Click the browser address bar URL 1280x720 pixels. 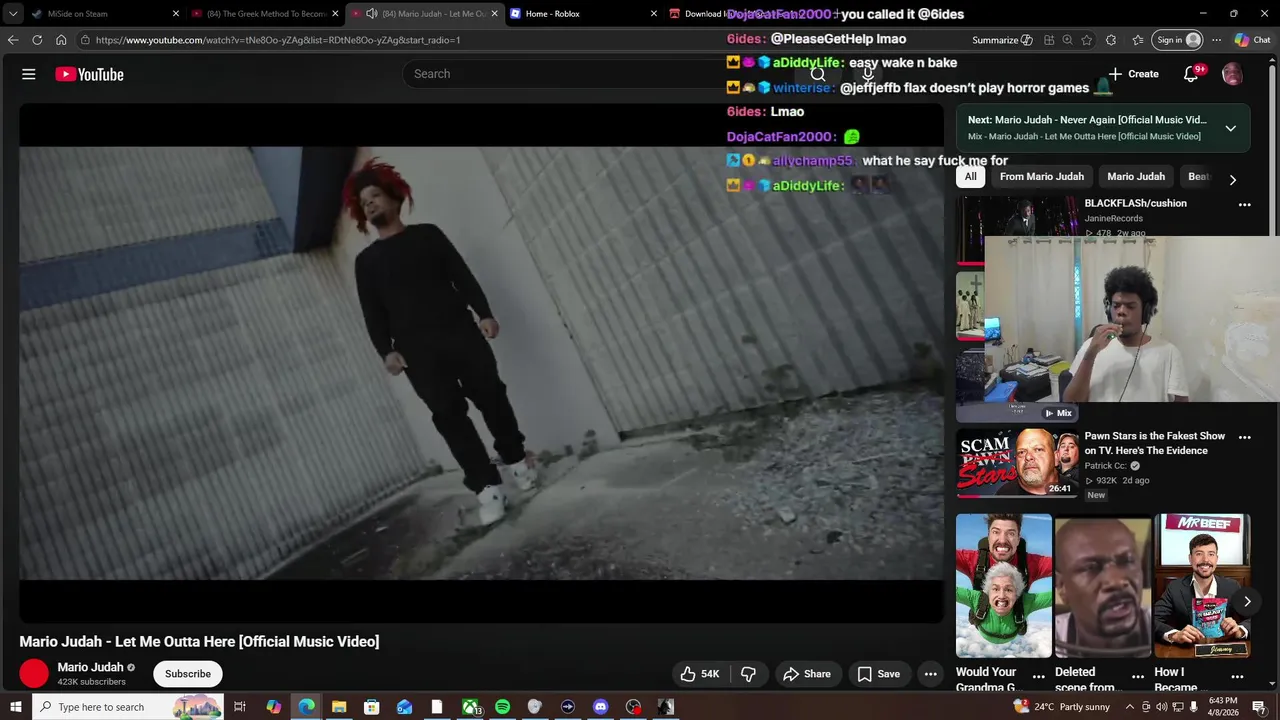[278, 40]
